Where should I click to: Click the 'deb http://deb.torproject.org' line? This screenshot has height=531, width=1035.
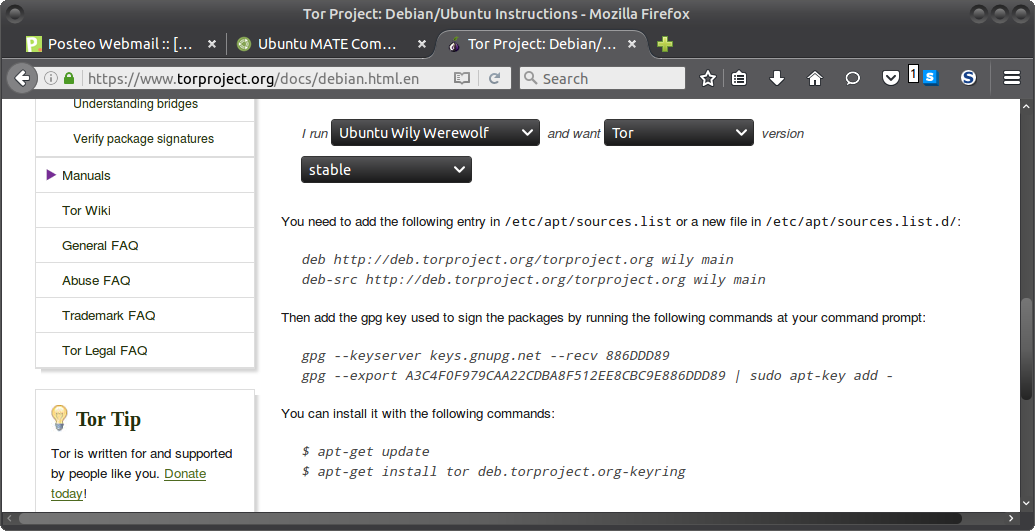click(518, 260)
